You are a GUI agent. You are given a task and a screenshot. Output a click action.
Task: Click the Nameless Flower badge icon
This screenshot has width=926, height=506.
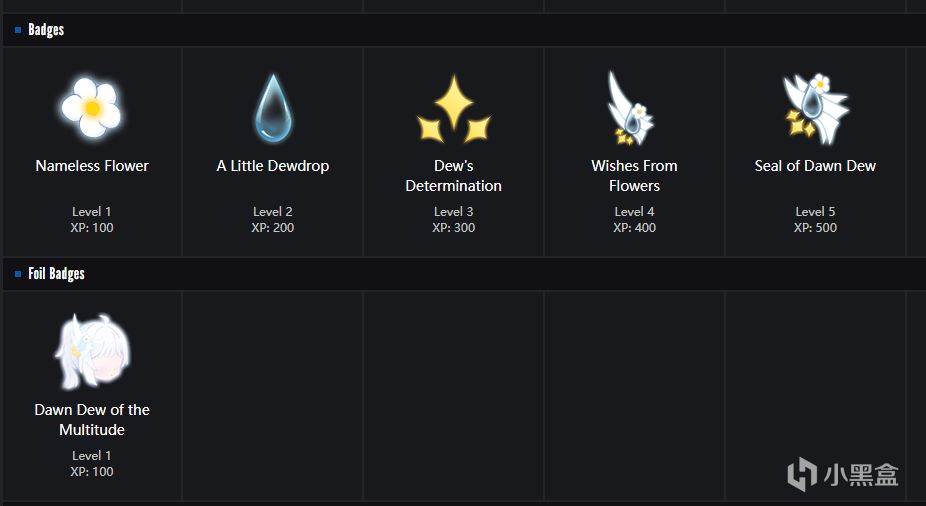coord(91,107)
